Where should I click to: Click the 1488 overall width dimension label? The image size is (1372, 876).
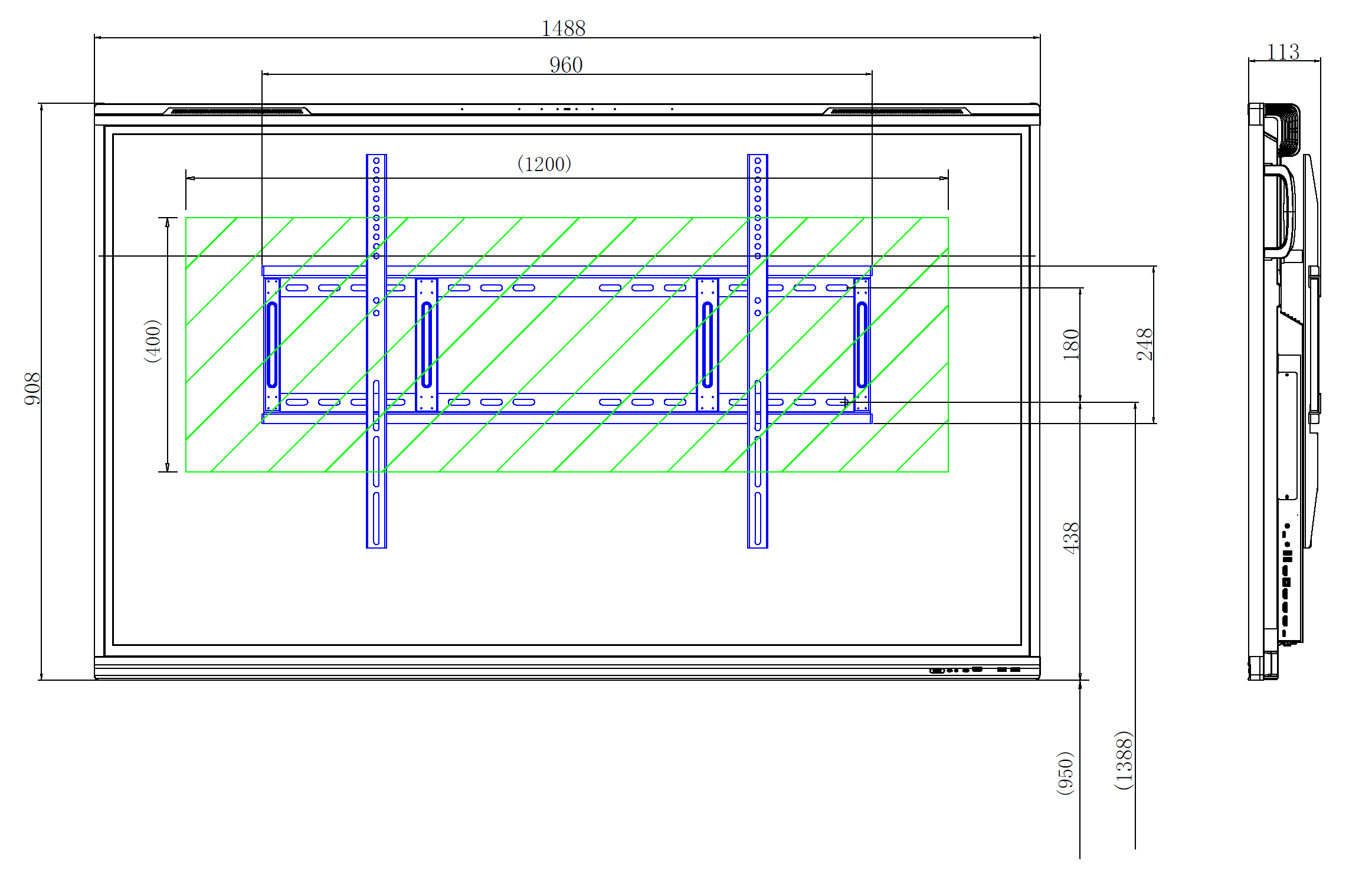point(563,28)
